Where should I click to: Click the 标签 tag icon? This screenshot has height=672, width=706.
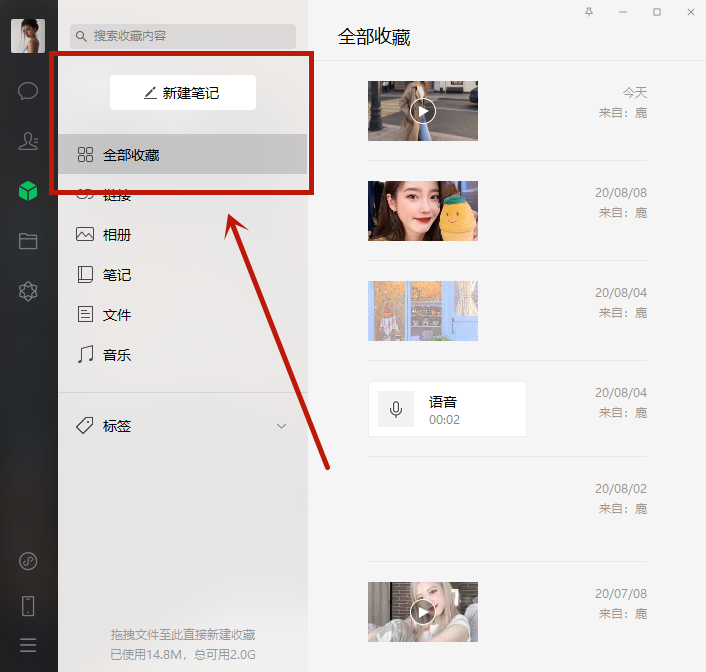point(85,425)
